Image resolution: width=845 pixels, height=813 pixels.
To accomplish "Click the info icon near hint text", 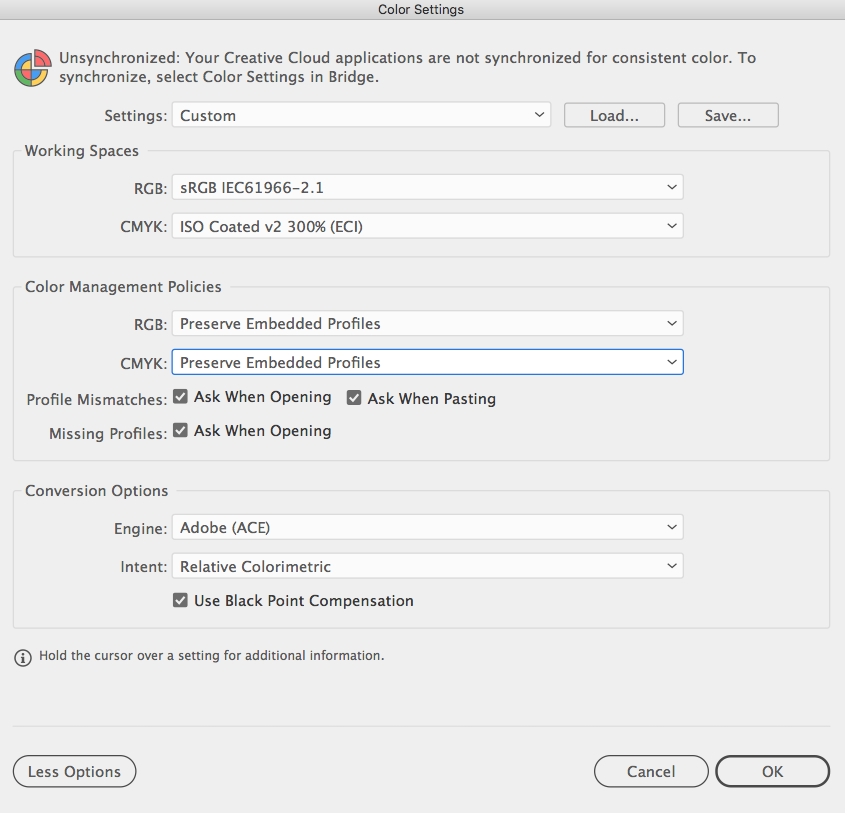I will pyautogui.click(x=23, y=658).
